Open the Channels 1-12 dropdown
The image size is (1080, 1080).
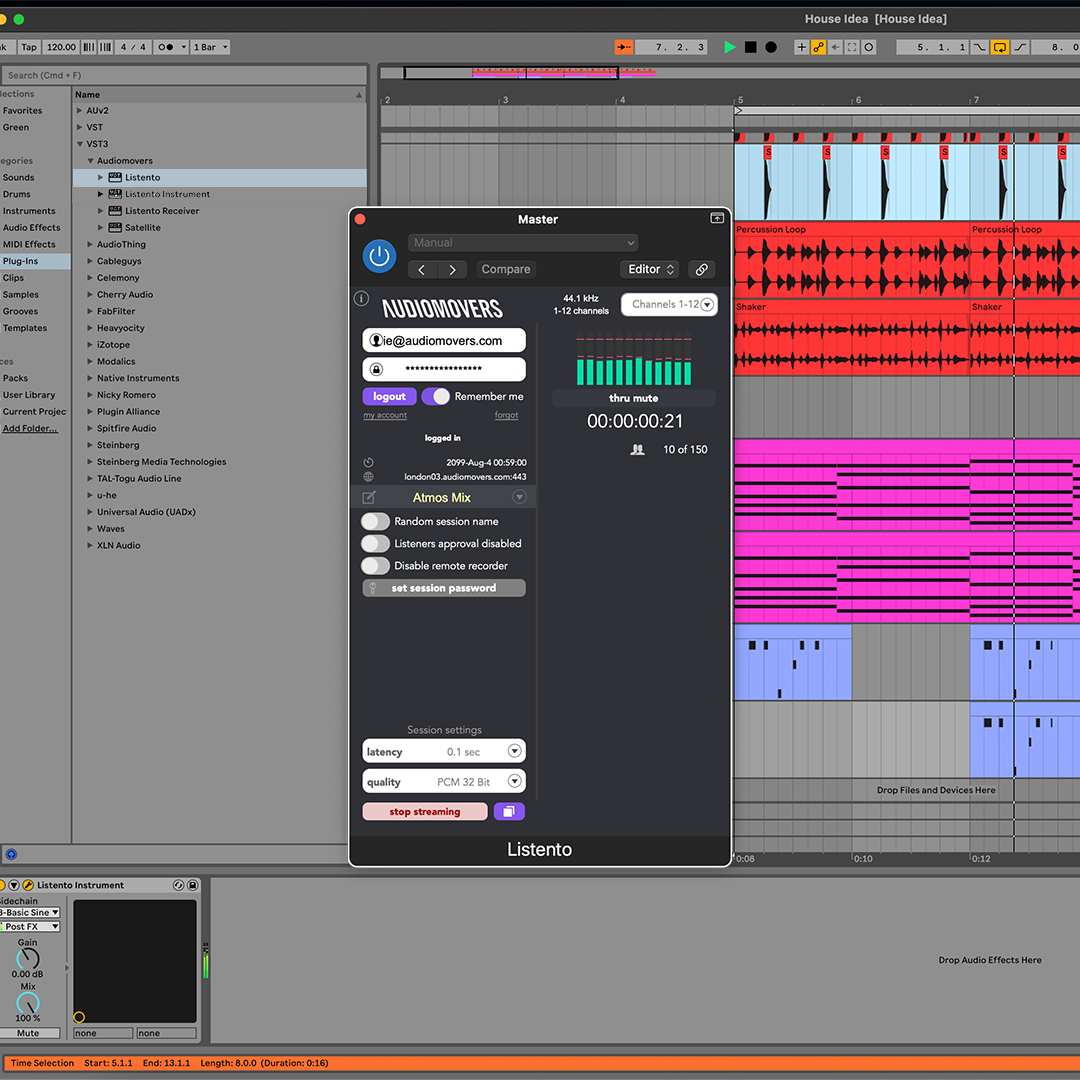pyautogui.click(x=669, y=304)
